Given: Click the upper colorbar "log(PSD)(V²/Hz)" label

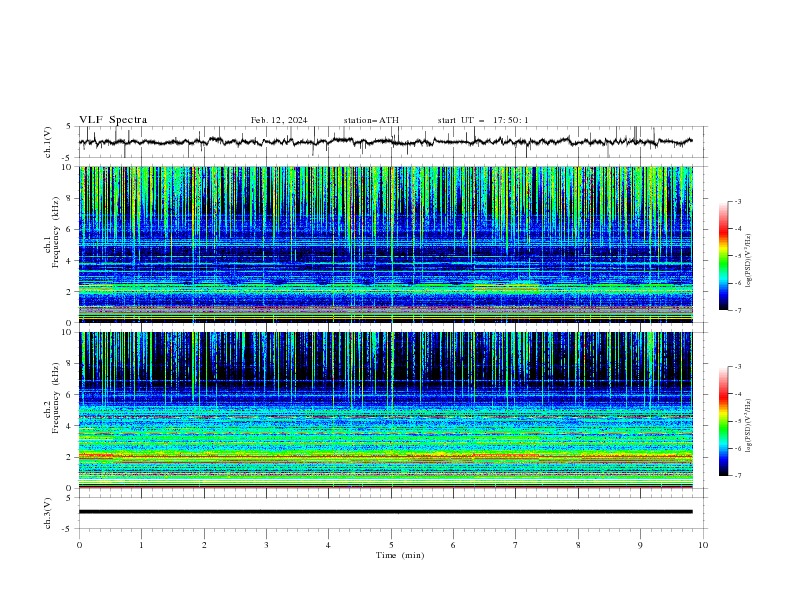Looking at the screenshot, I should coord(748,261).
